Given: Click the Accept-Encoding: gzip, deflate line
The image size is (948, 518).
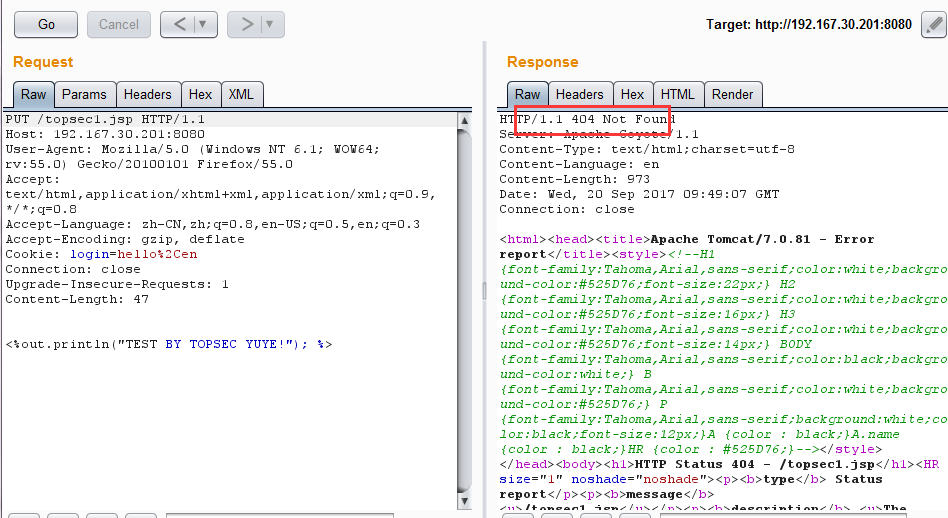Looking at the screenshot, I should click(x=125, y=239).
